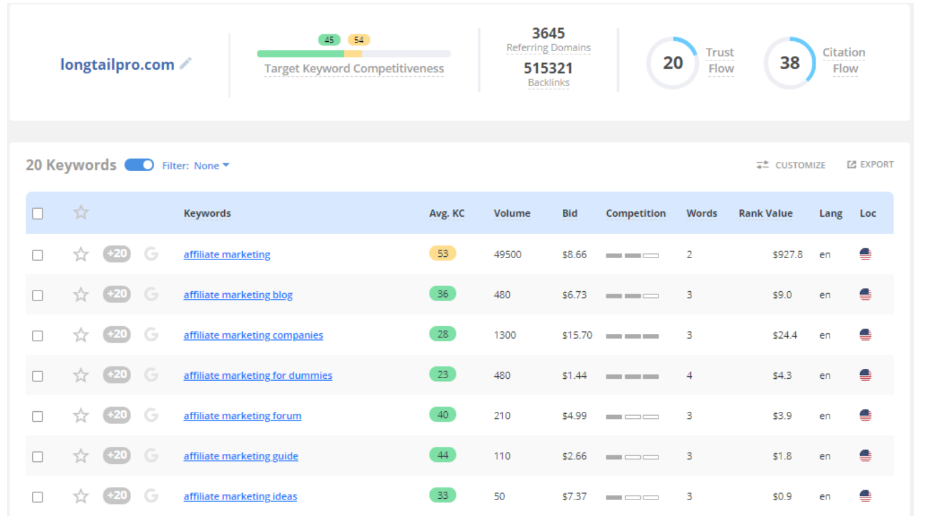Star the affiliate marketing keyword row

[x=81, y=254]
